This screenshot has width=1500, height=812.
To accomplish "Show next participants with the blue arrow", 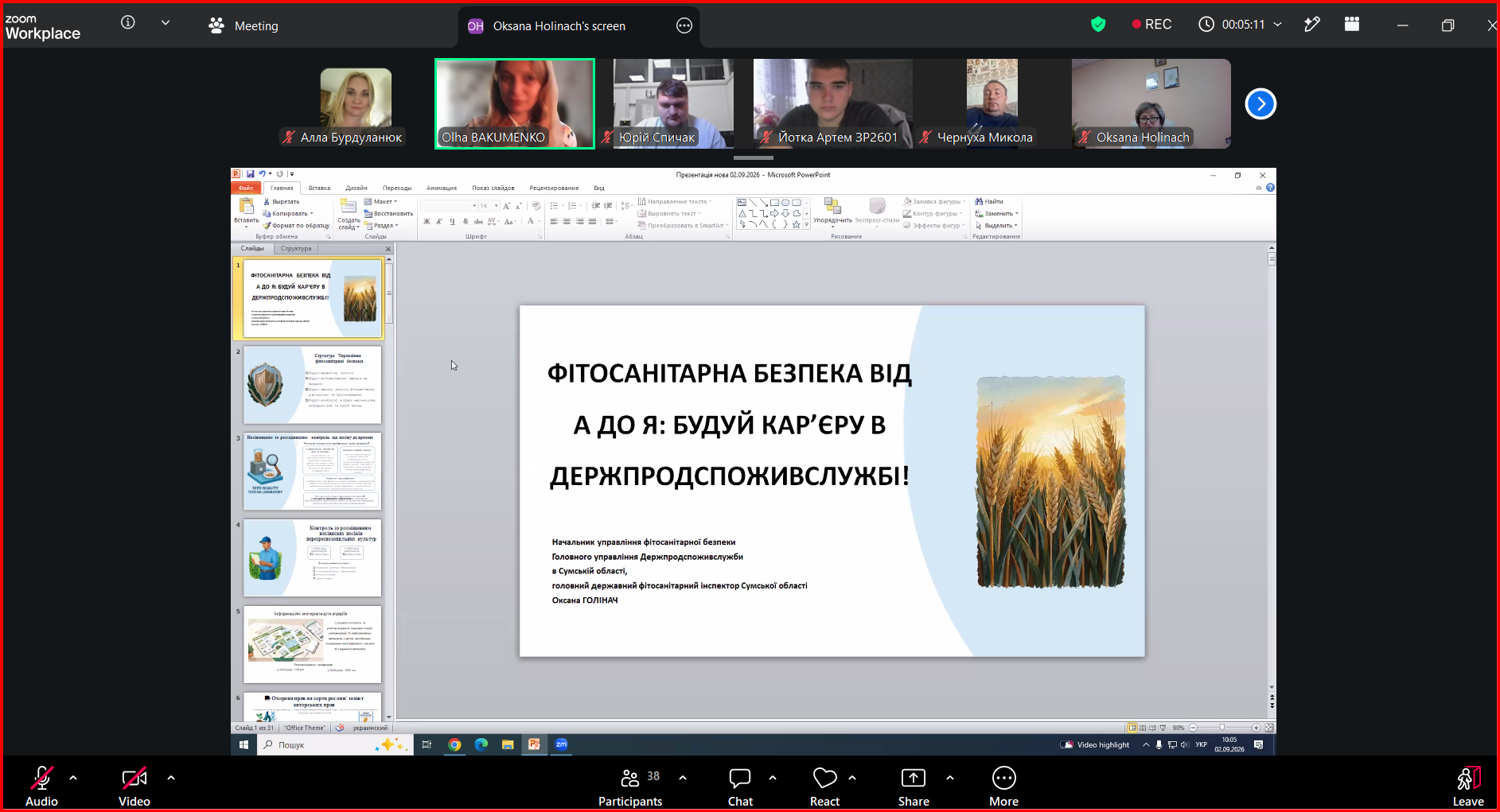I will point(1260,103).
